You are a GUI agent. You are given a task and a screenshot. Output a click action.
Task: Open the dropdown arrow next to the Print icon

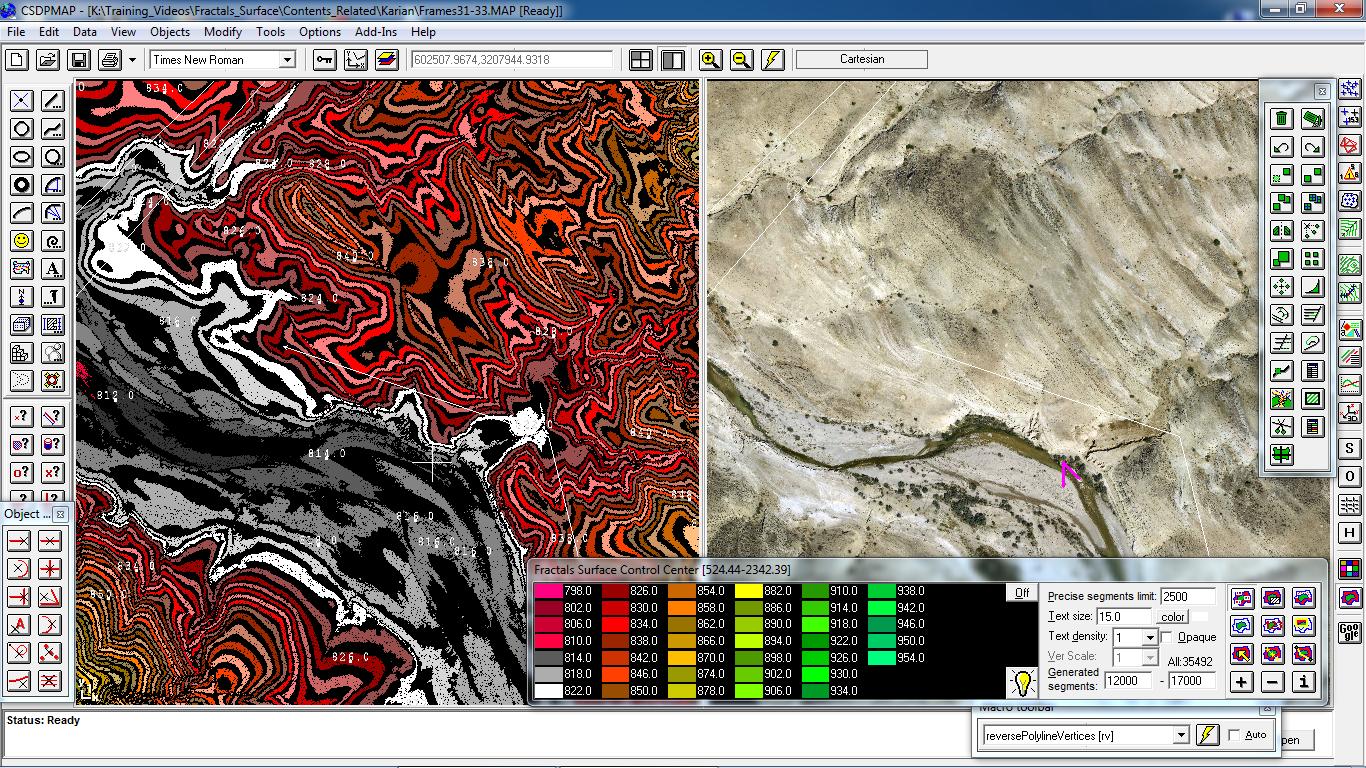[x=132, y=60]
